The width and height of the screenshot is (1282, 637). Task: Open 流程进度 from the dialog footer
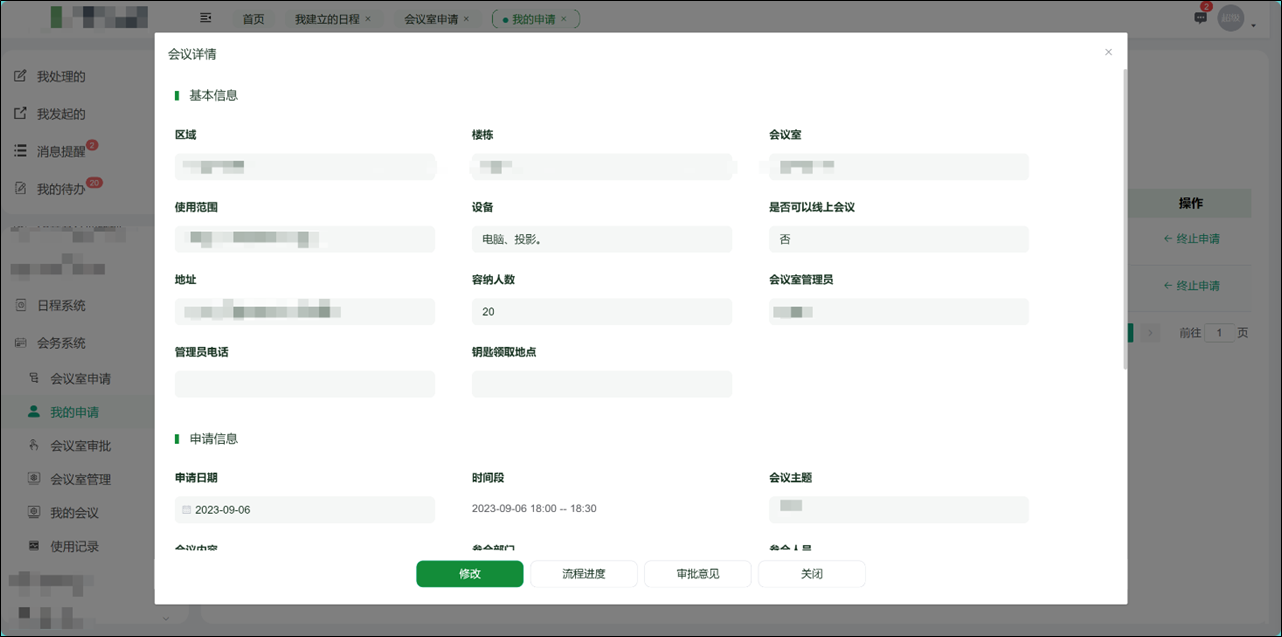(x=583, y=573)
